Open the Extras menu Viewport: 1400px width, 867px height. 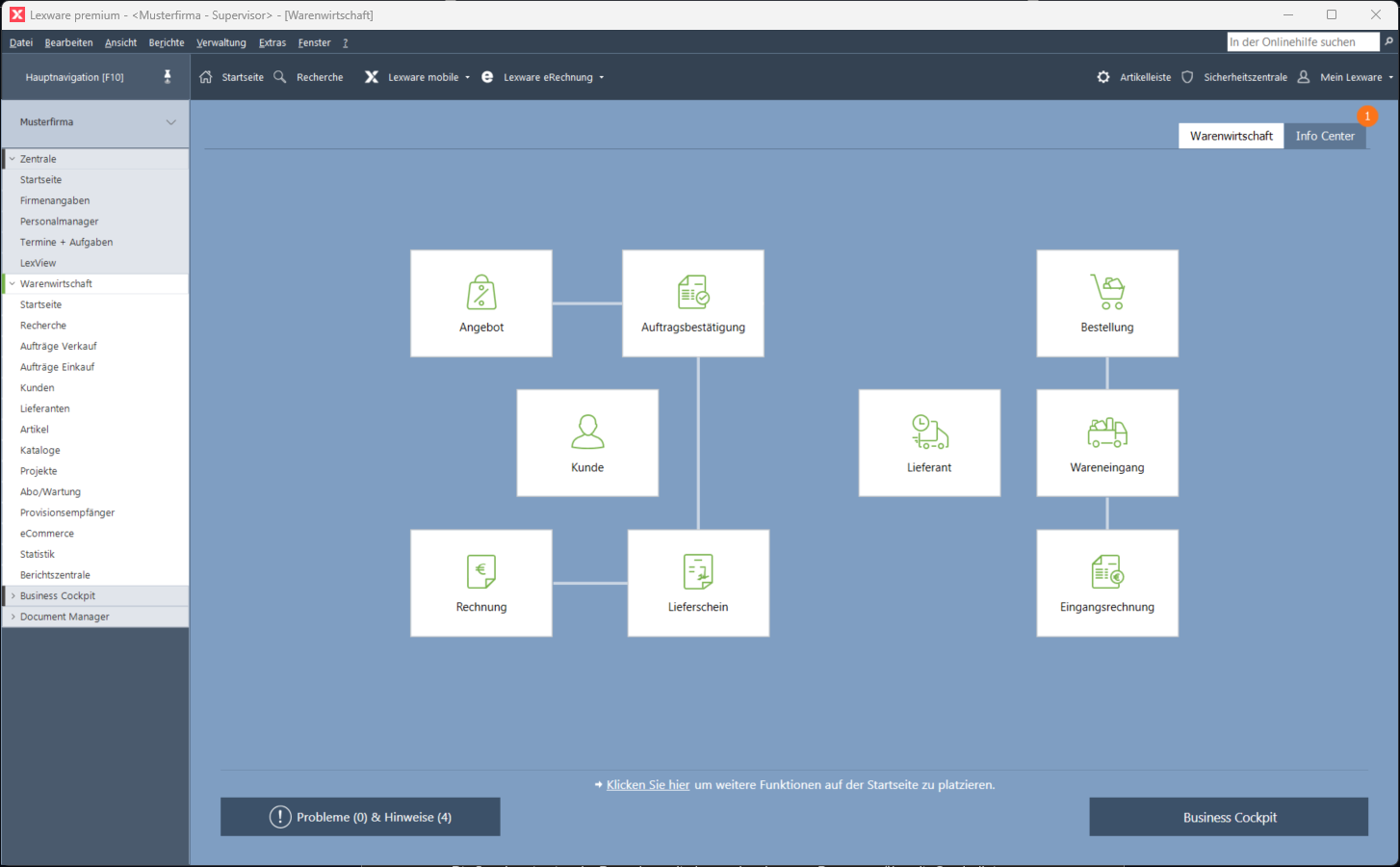272,42
